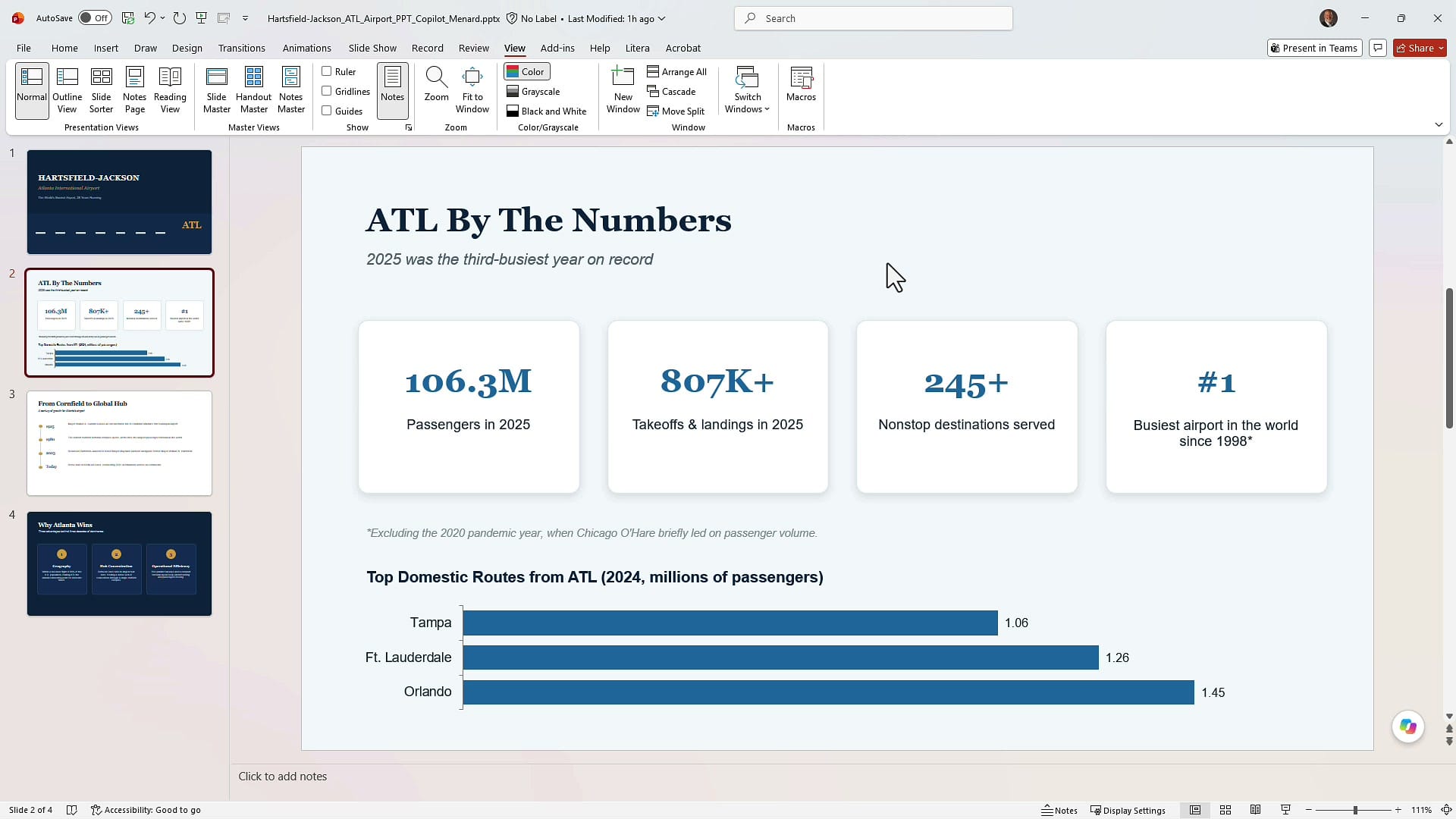
Task: Open Customize Quick Access Toolbar dropdown
Action: [x=245, y=17]
